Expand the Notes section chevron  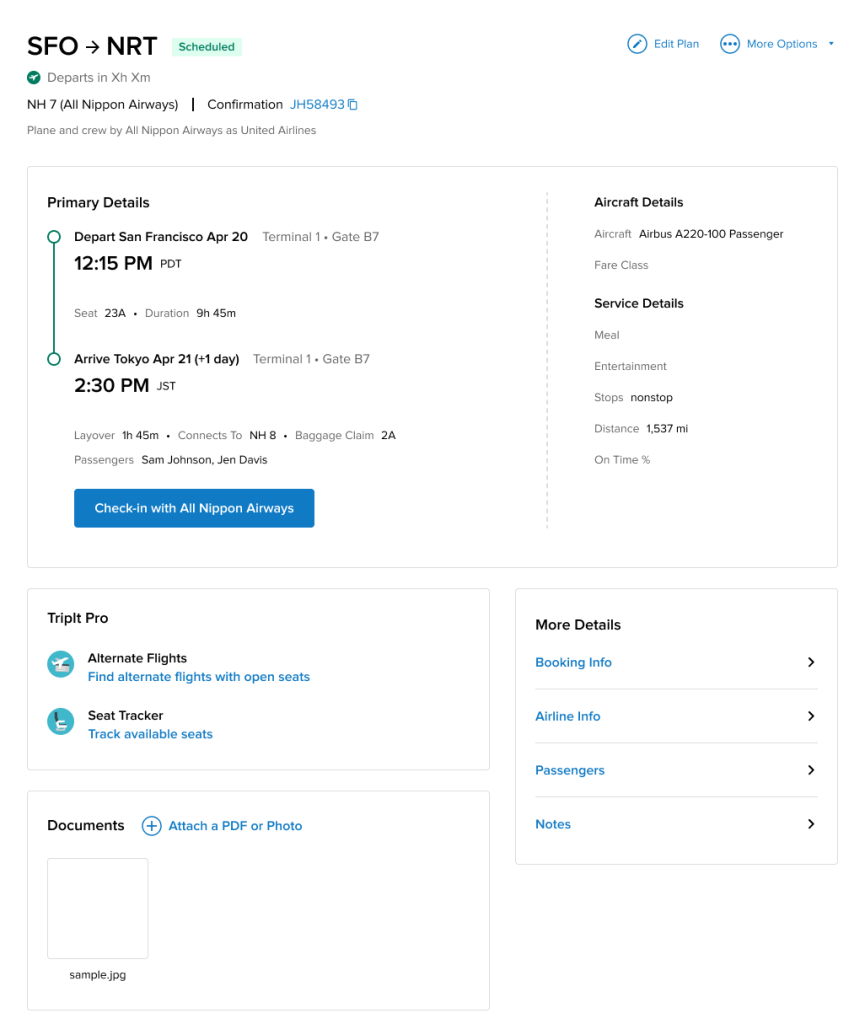click(x=811, y=824)
